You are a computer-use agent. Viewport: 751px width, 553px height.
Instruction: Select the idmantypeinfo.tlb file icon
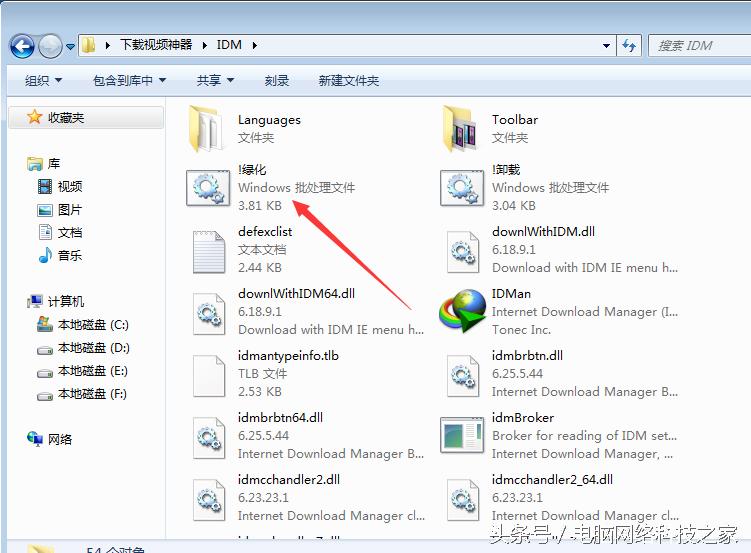[208, 374]
